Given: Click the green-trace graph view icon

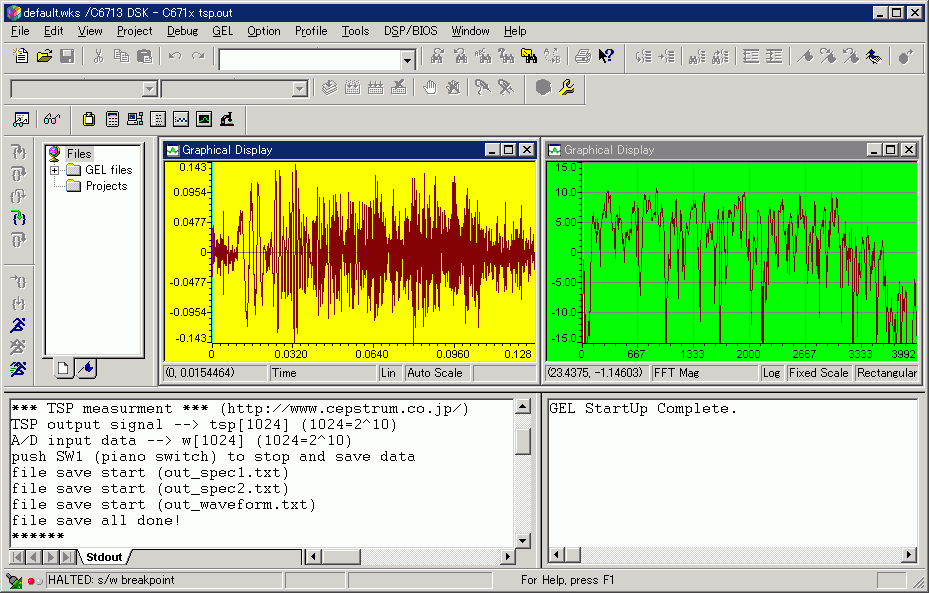Looking at the screenshot, I should 204,120.
